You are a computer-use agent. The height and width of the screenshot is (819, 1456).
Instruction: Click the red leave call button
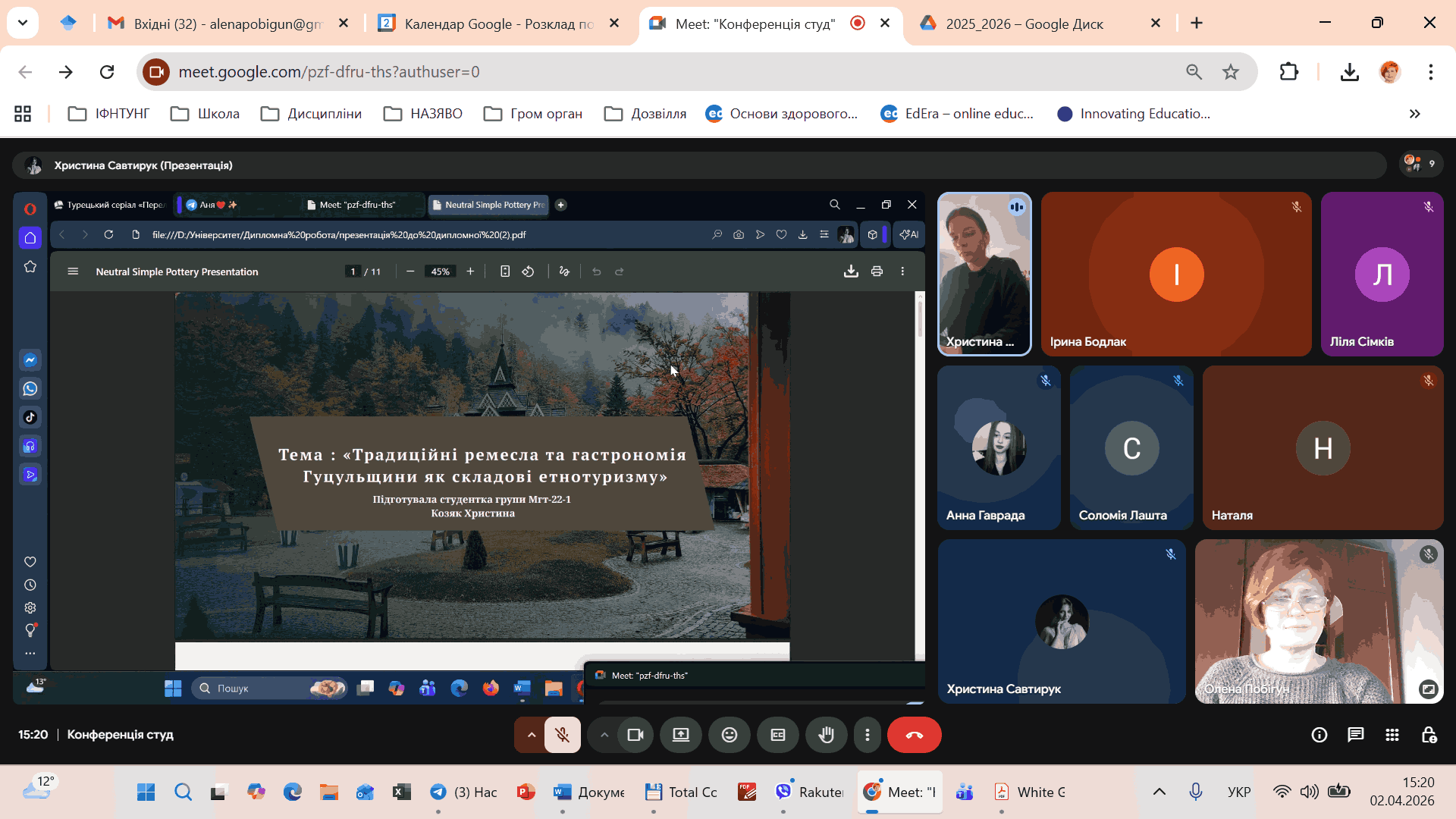[914, 735]
